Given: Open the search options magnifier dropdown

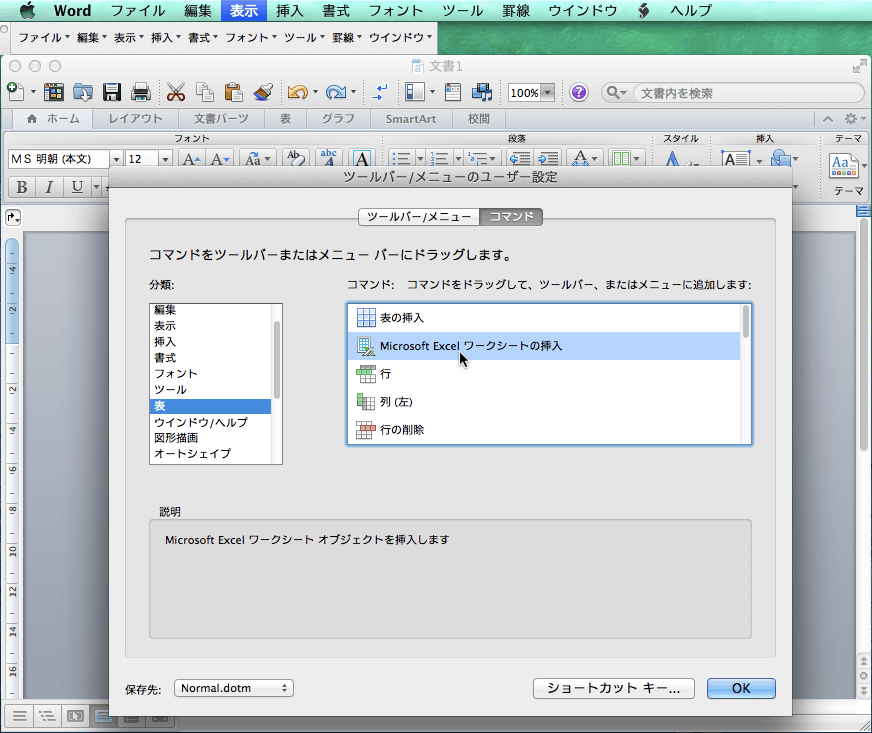Looking at the screenshot, I should (616, 92).
